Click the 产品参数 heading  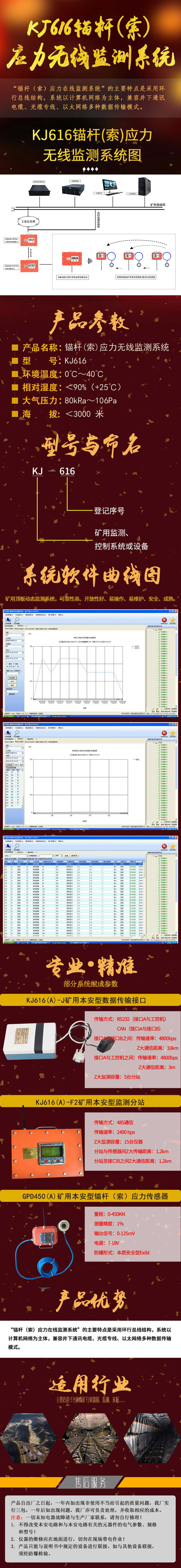click(90, 321)
